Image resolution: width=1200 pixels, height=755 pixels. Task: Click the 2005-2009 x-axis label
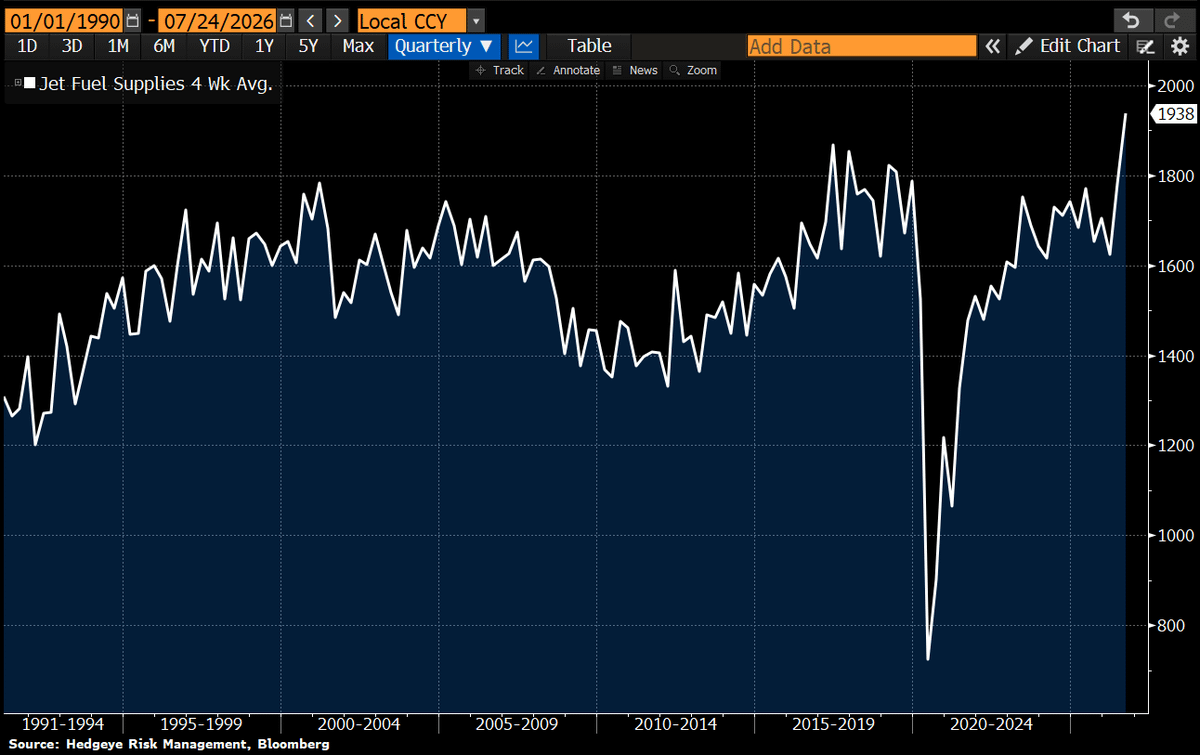(519, 723)
